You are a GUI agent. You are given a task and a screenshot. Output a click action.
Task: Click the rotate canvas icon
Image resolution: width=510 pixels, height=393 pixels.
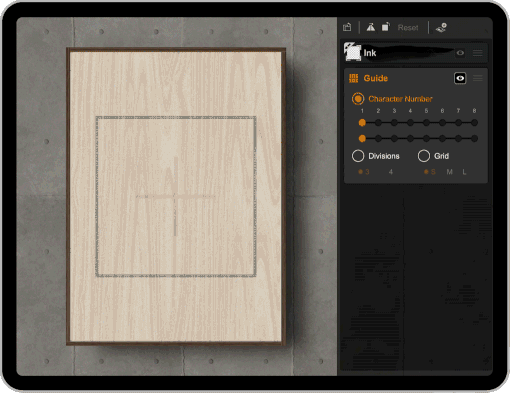coord(386,27)
